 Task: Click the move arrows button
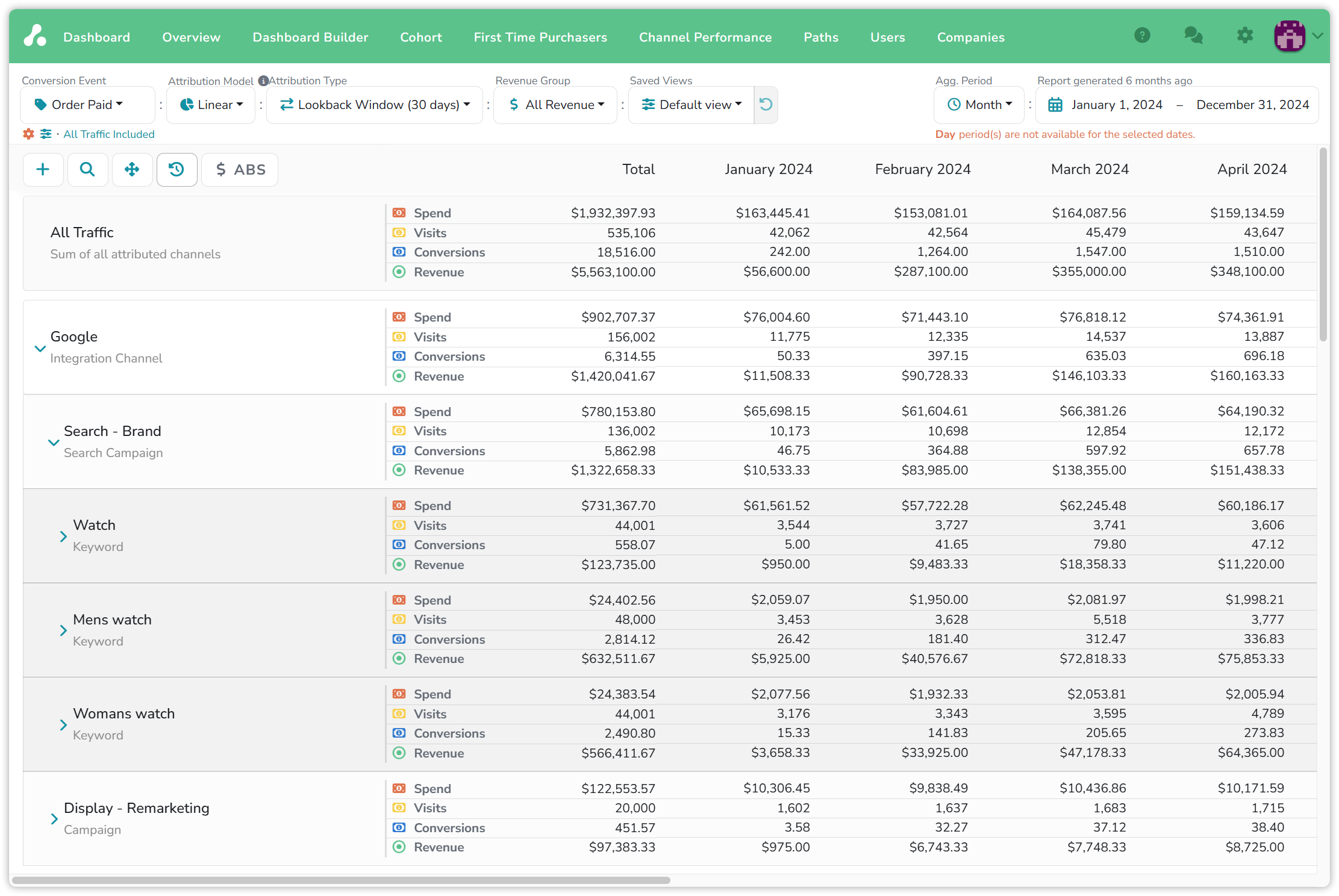tap(132, 170)
